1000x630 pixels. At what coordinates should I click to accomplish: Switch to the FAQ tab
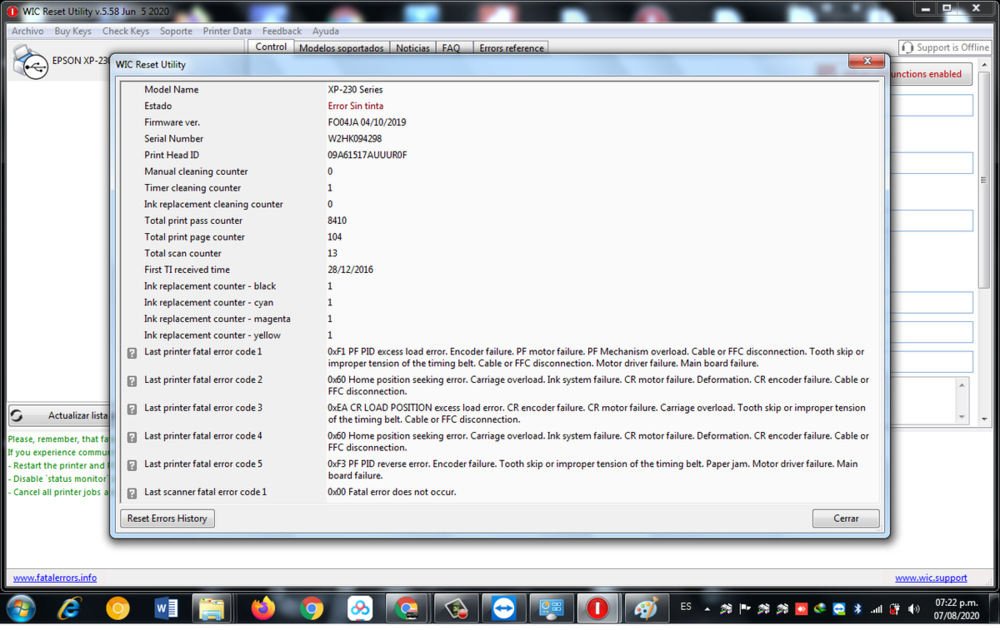pos(449,47)
